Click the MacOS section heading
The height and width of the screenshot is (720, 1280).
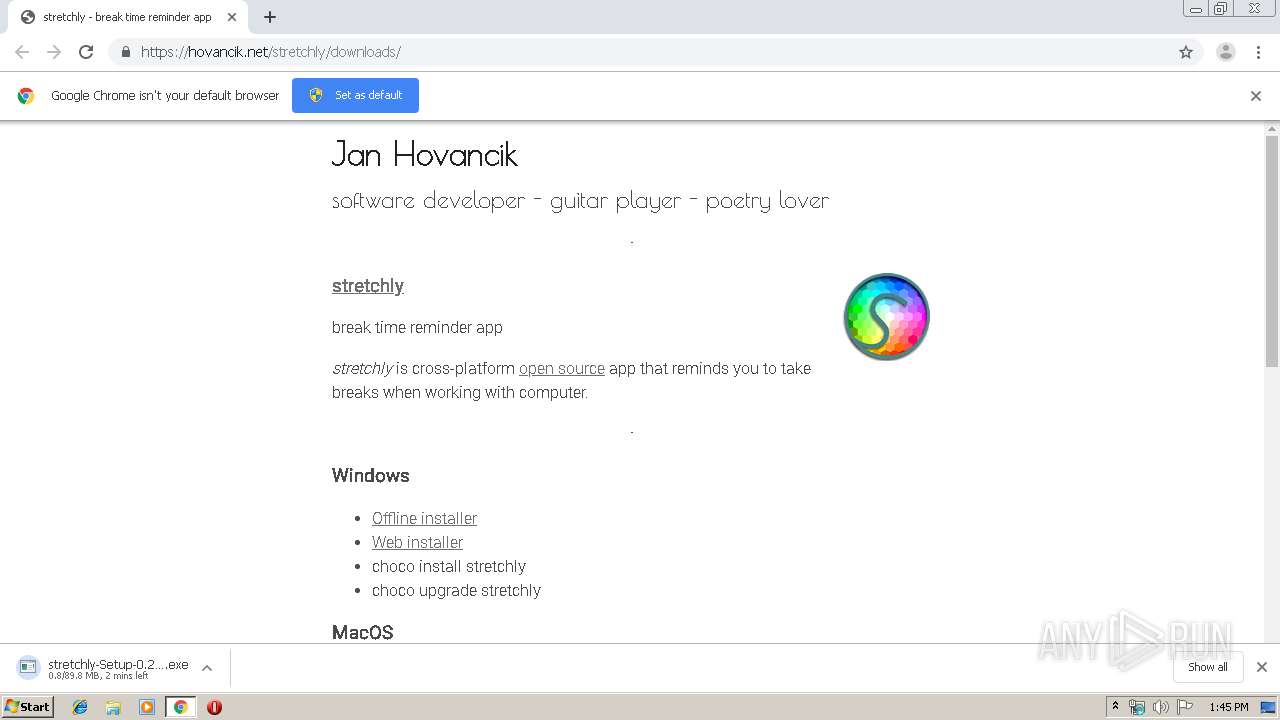(363, 632)
